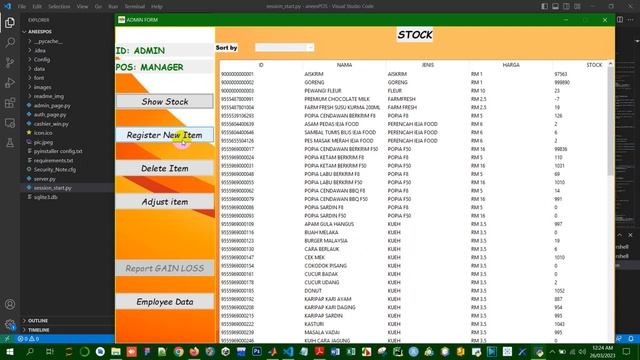Click the HARGA column header

coord(511,65)
